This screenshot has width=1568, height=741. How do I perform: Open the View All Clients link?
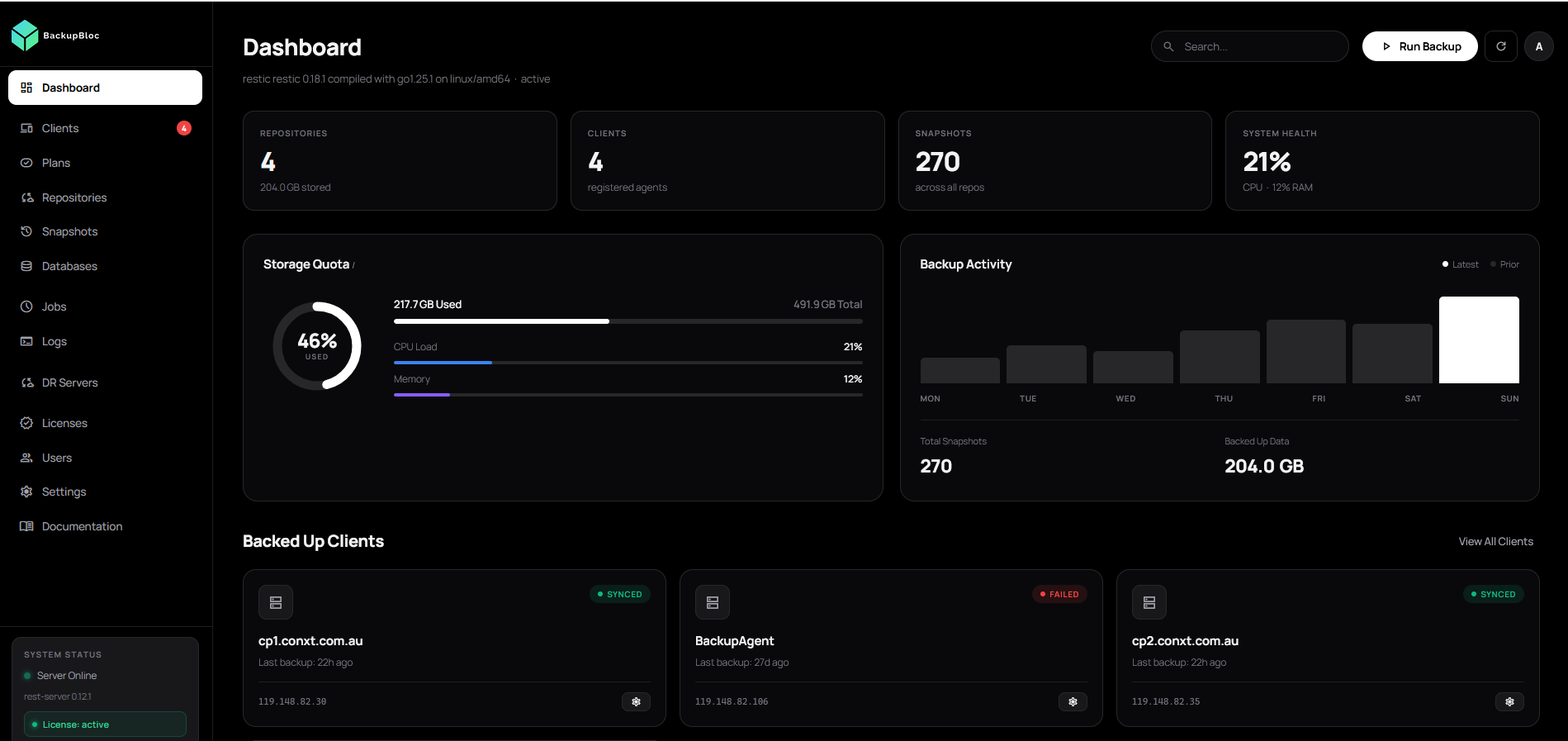pyautogui.click(x=1495, y=541)
